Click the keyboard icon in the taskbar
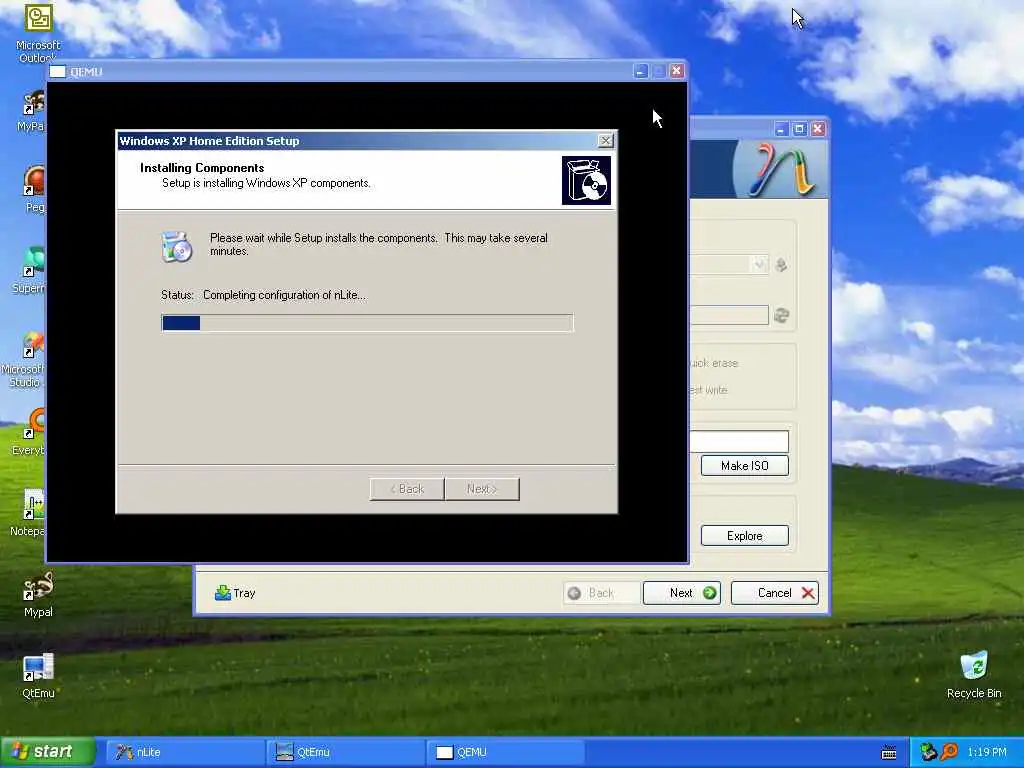1024x768 pixels. 889,752
